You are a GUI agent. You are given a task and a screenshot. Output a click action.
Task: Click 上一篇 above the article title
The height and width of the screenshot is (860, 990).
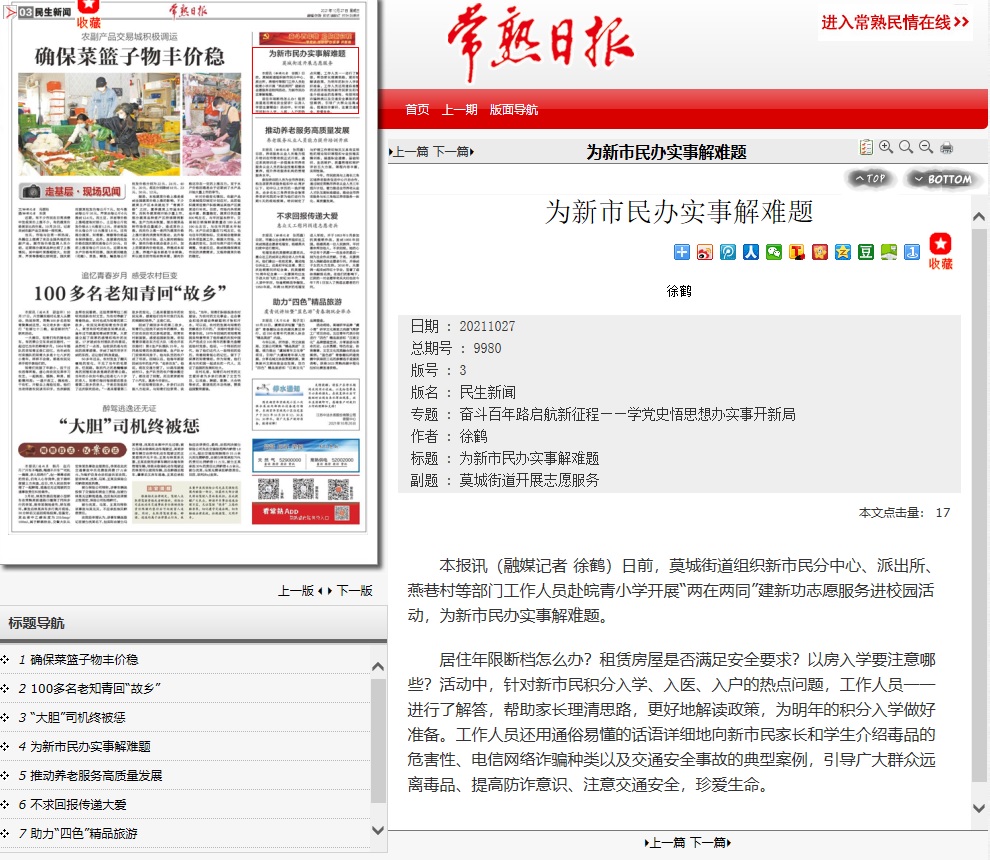click(410, 152)
